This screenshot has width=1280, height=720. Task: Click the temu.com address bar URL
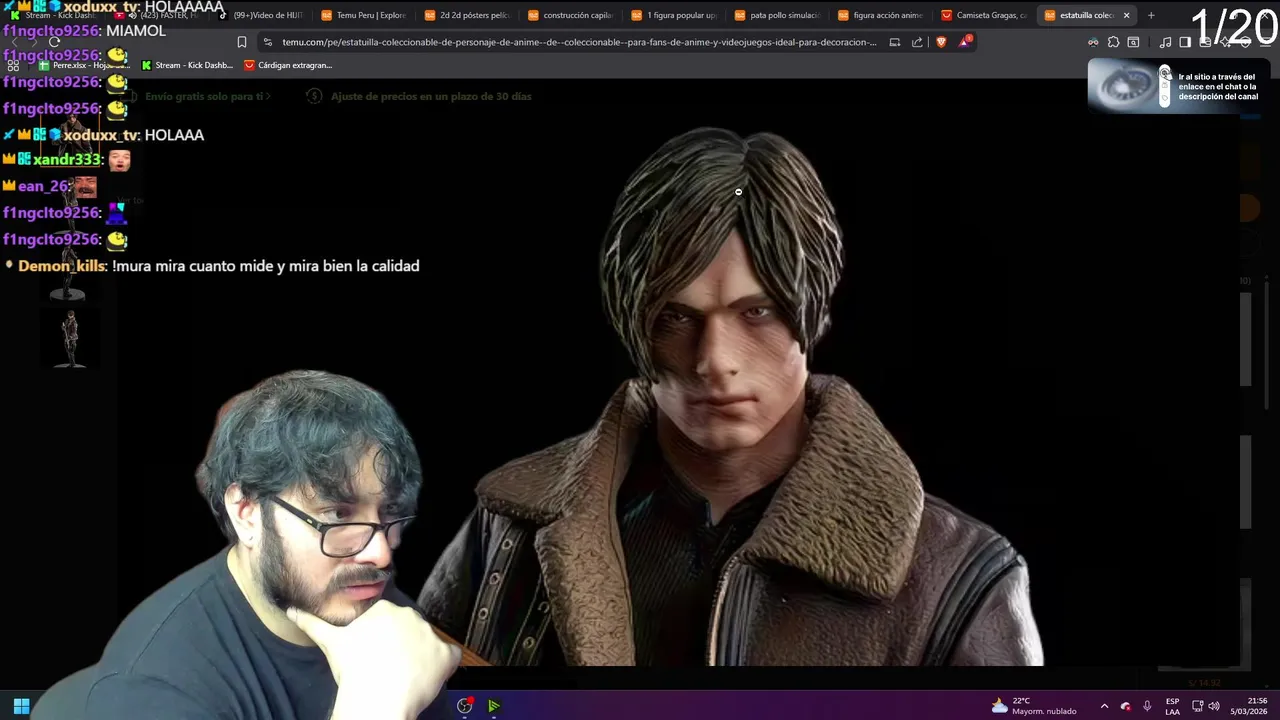579,42
